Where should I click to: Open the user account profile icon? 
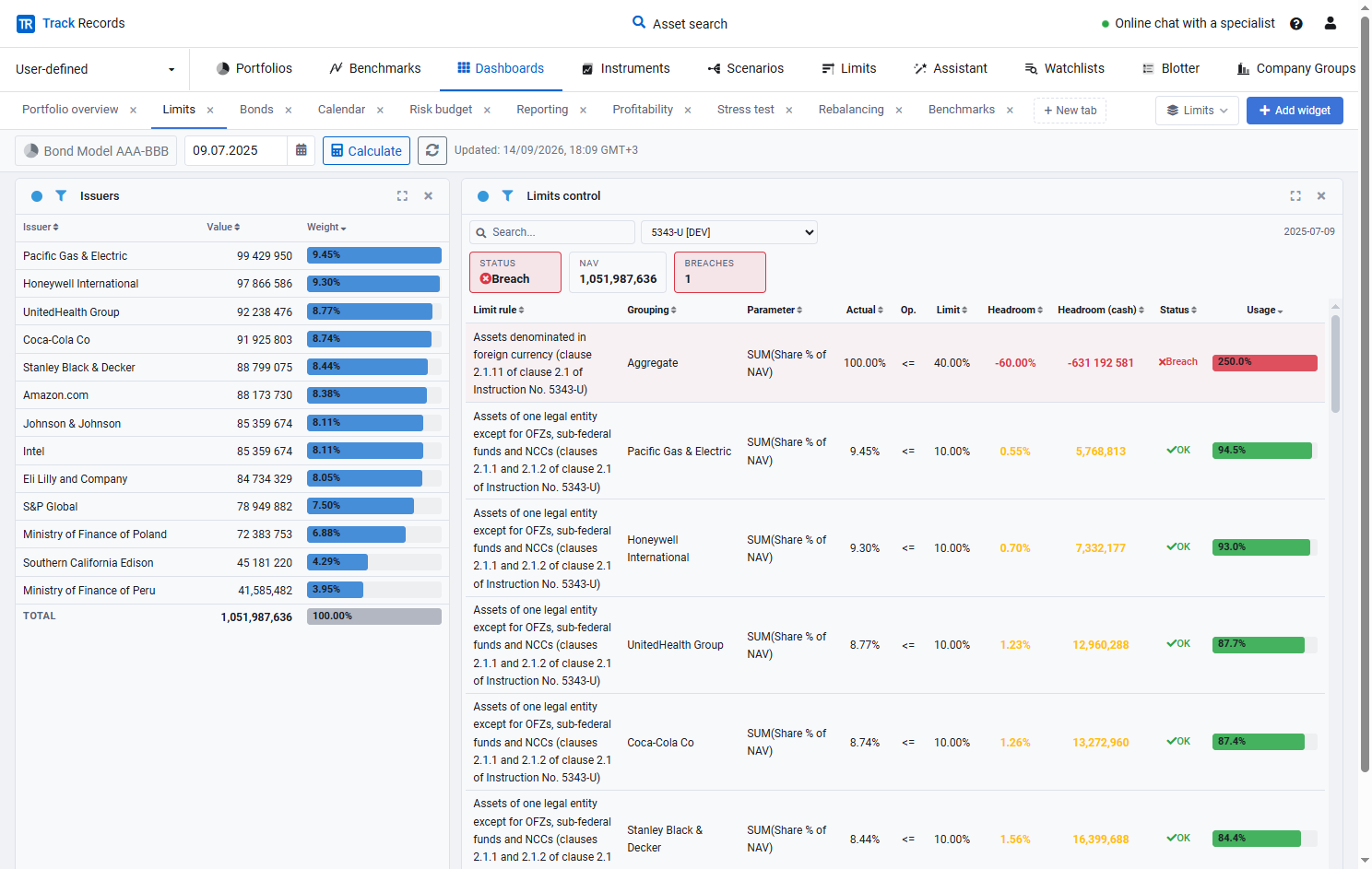pyautogui.click(x=1330, y=23)
